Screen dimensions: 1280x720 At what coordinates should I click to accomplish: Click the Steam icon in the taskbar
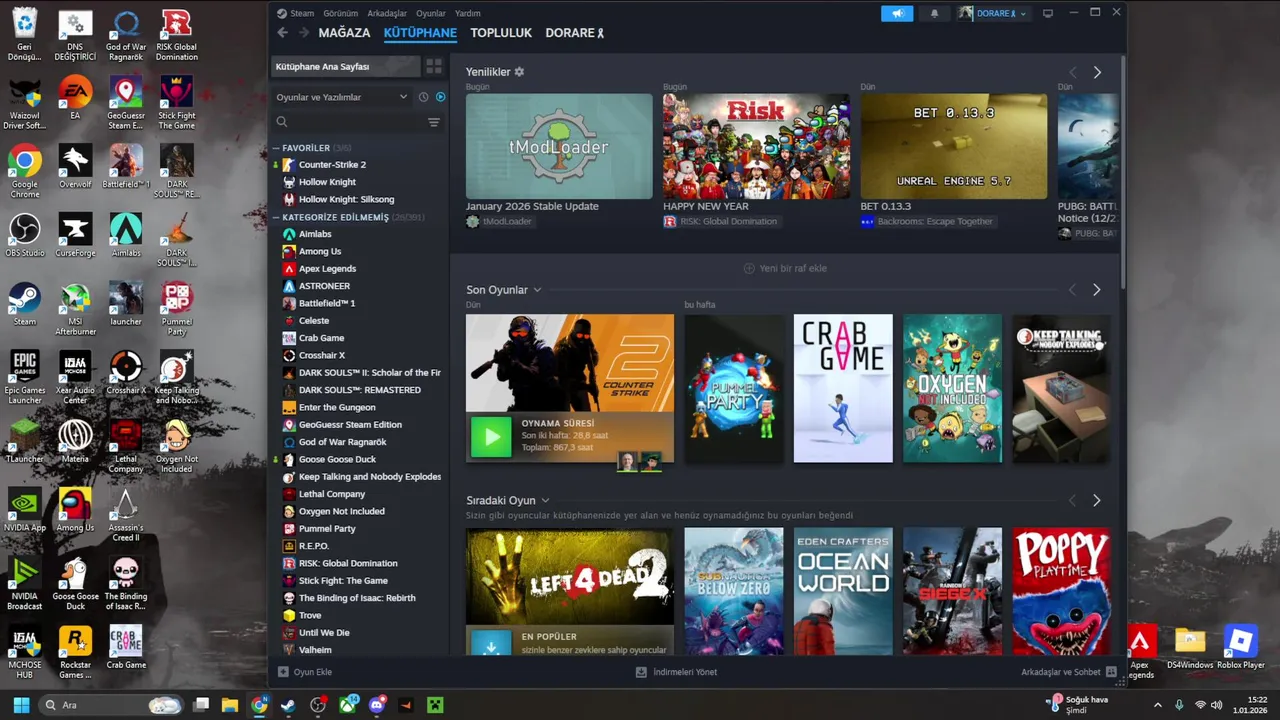coord(288,705)
